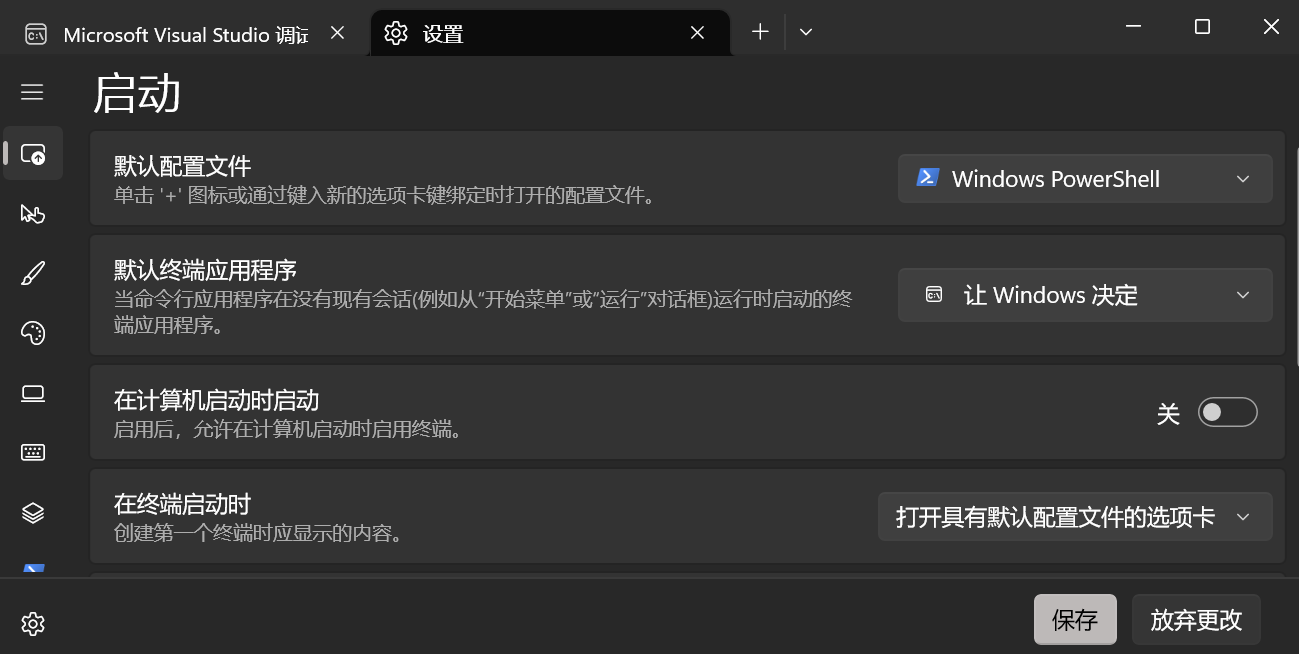This screenshot has height=654, width=1299.
Task: Open the profile Defaults layers icon
Action: [x=33, y=513]
